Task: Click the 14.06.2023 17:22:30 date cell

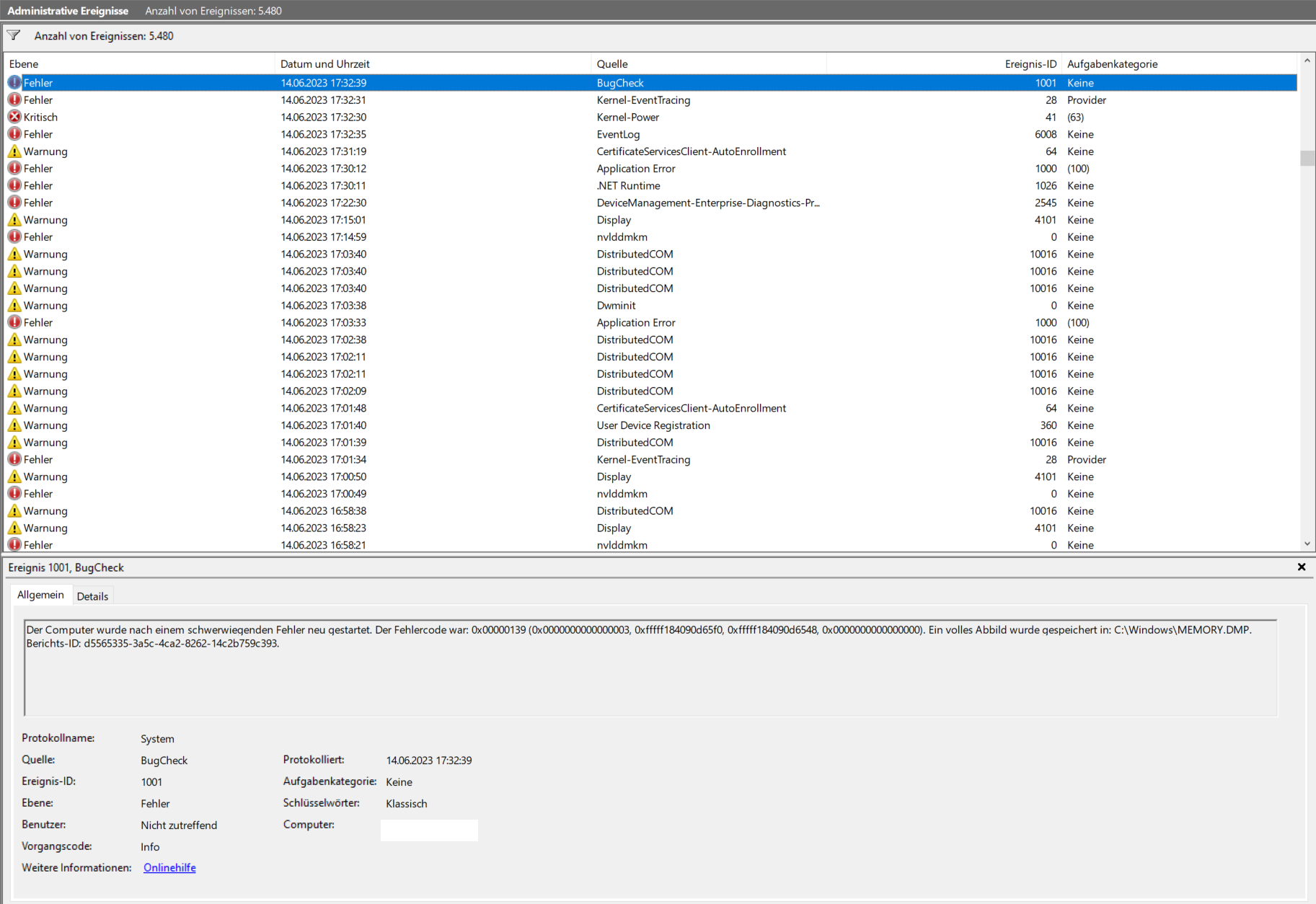Action: (x=324, y=203)
